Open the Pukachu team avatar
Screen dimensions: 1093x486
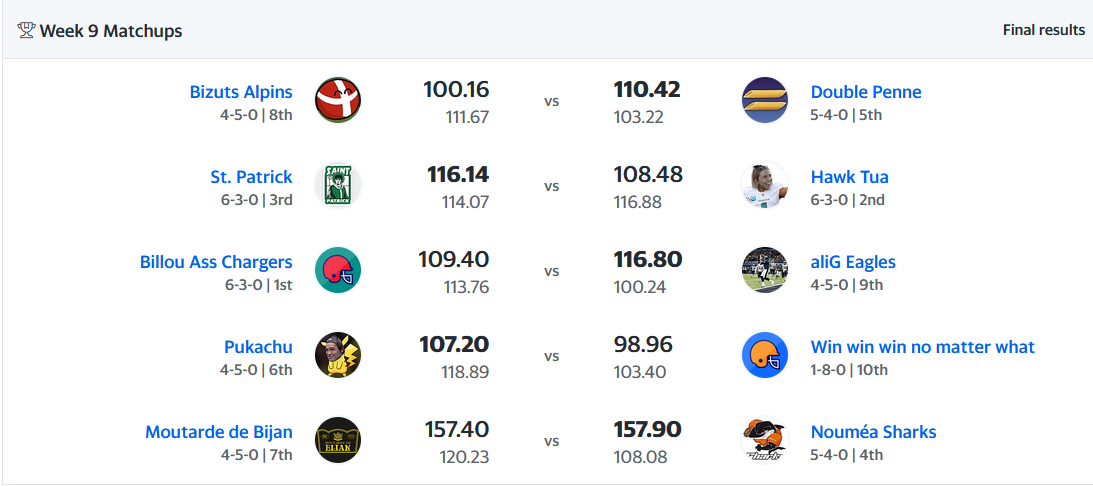338,355
